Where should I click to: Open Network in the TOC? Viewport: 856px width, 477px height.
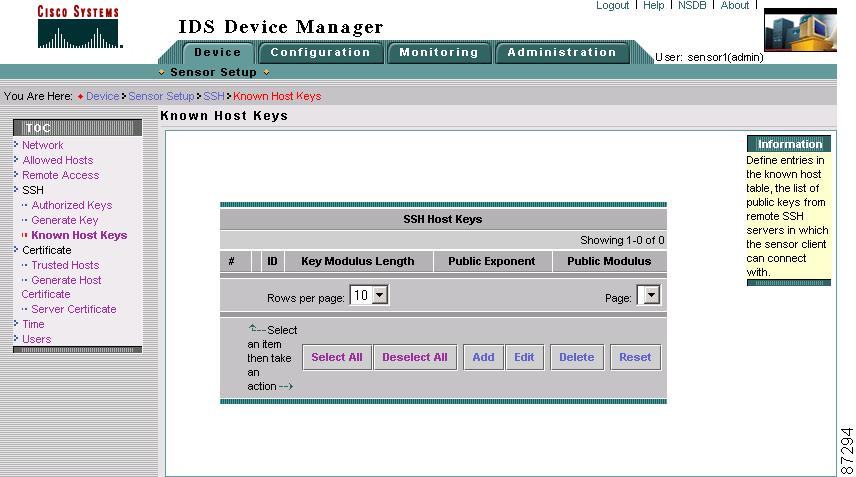pyautogui.click(x=43, y=145)
